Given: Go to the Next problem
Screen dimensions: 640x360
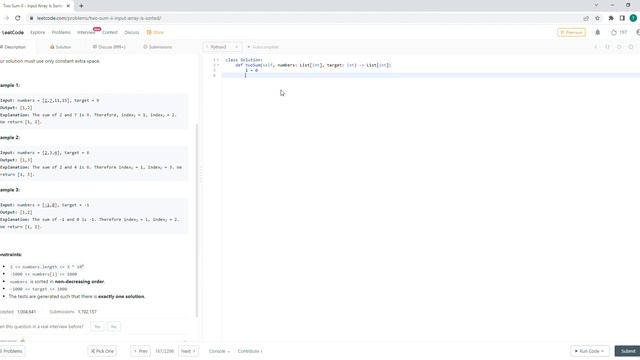Looking at the screenshot, I should click(188, 351).
